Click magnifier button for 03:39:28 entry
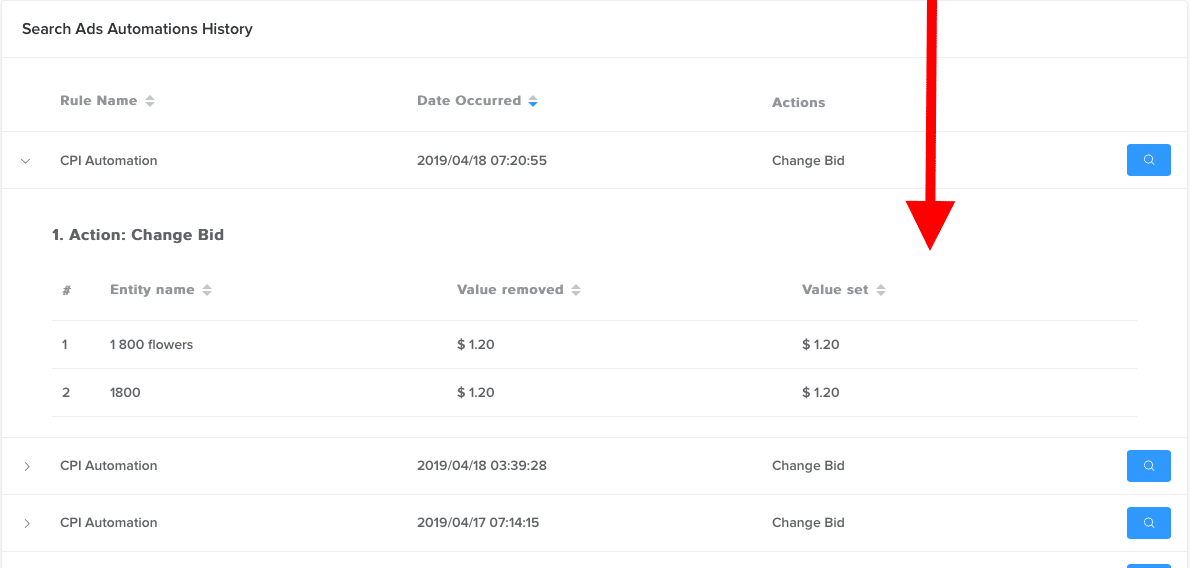 pyautogui.click(x=1148, y=465)
